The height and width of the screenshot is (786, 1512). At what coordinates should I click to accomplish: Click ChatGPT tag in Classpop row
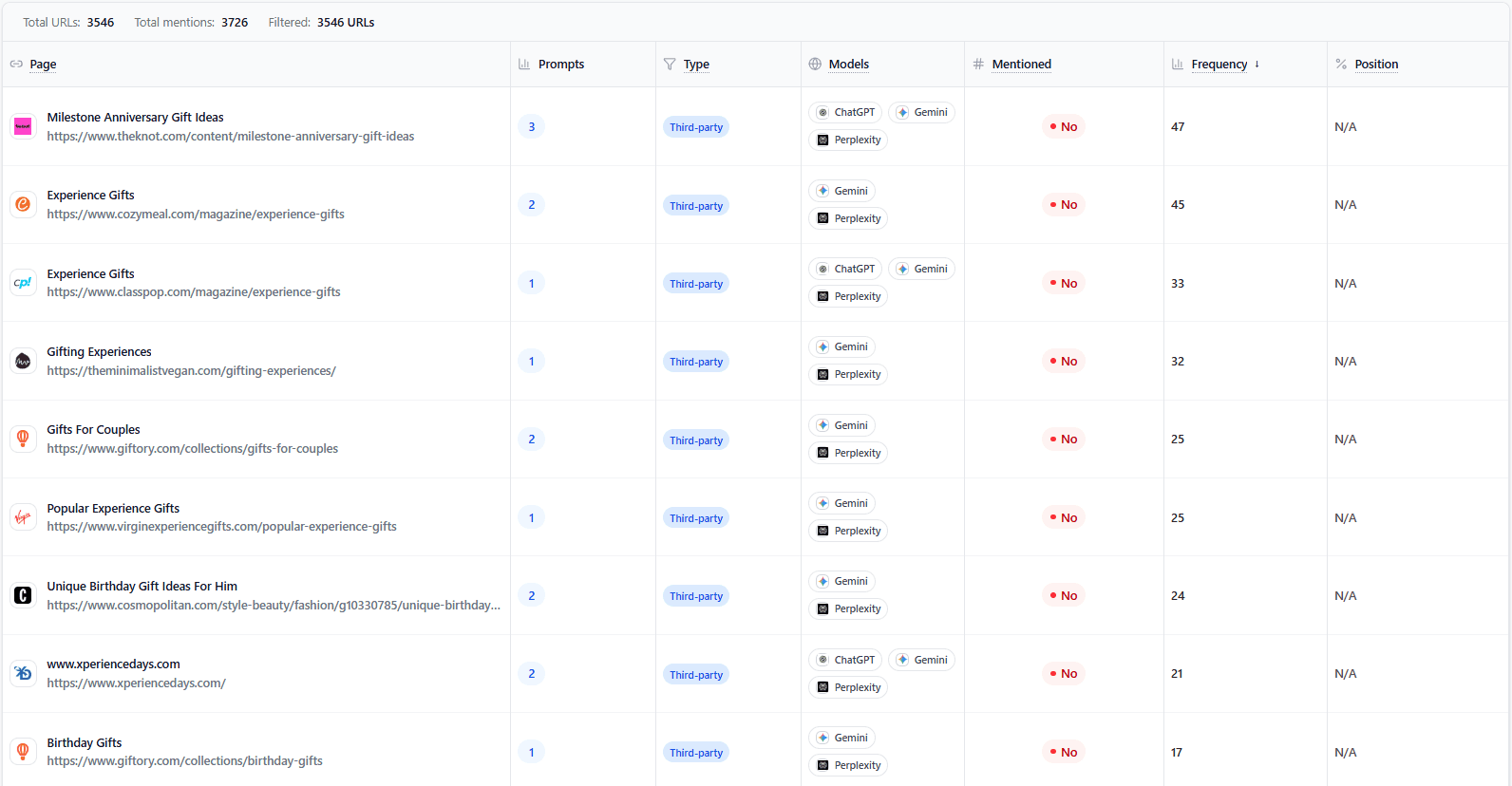(845, 269)
